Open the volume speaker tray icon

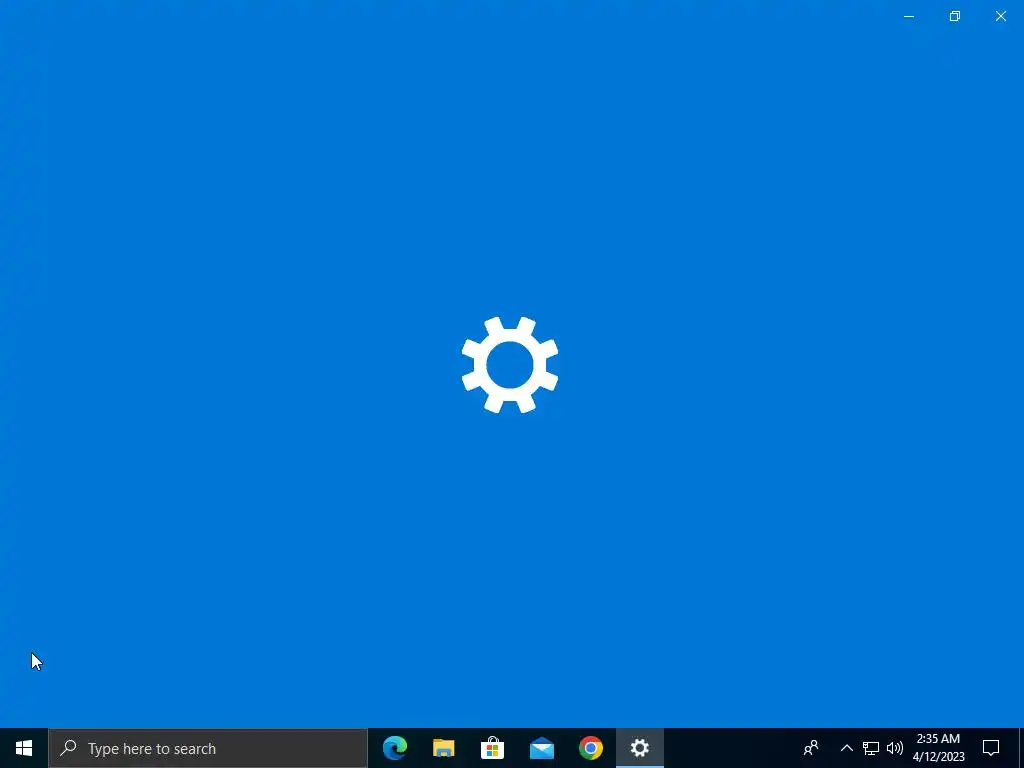point(895,748)
